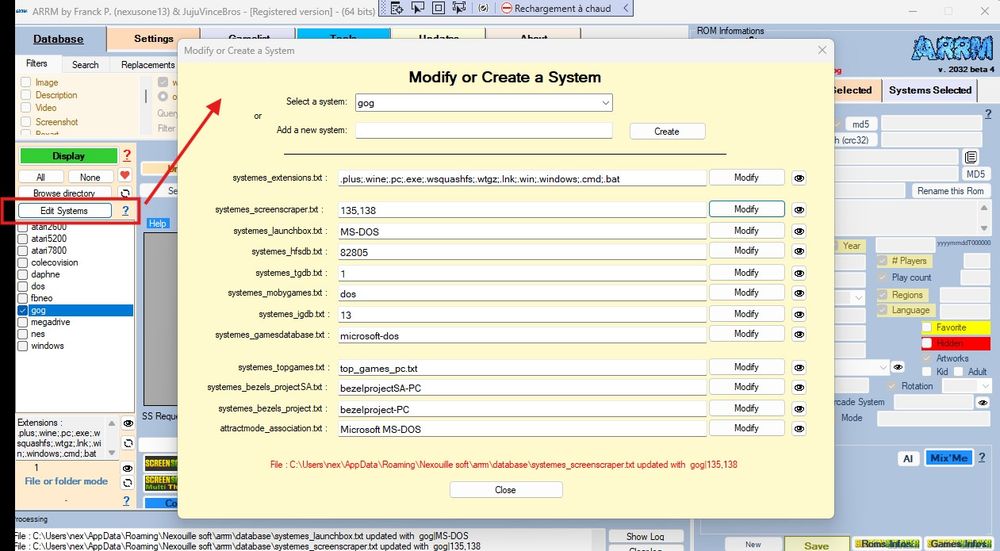Click the green Display button

point(68,156)
